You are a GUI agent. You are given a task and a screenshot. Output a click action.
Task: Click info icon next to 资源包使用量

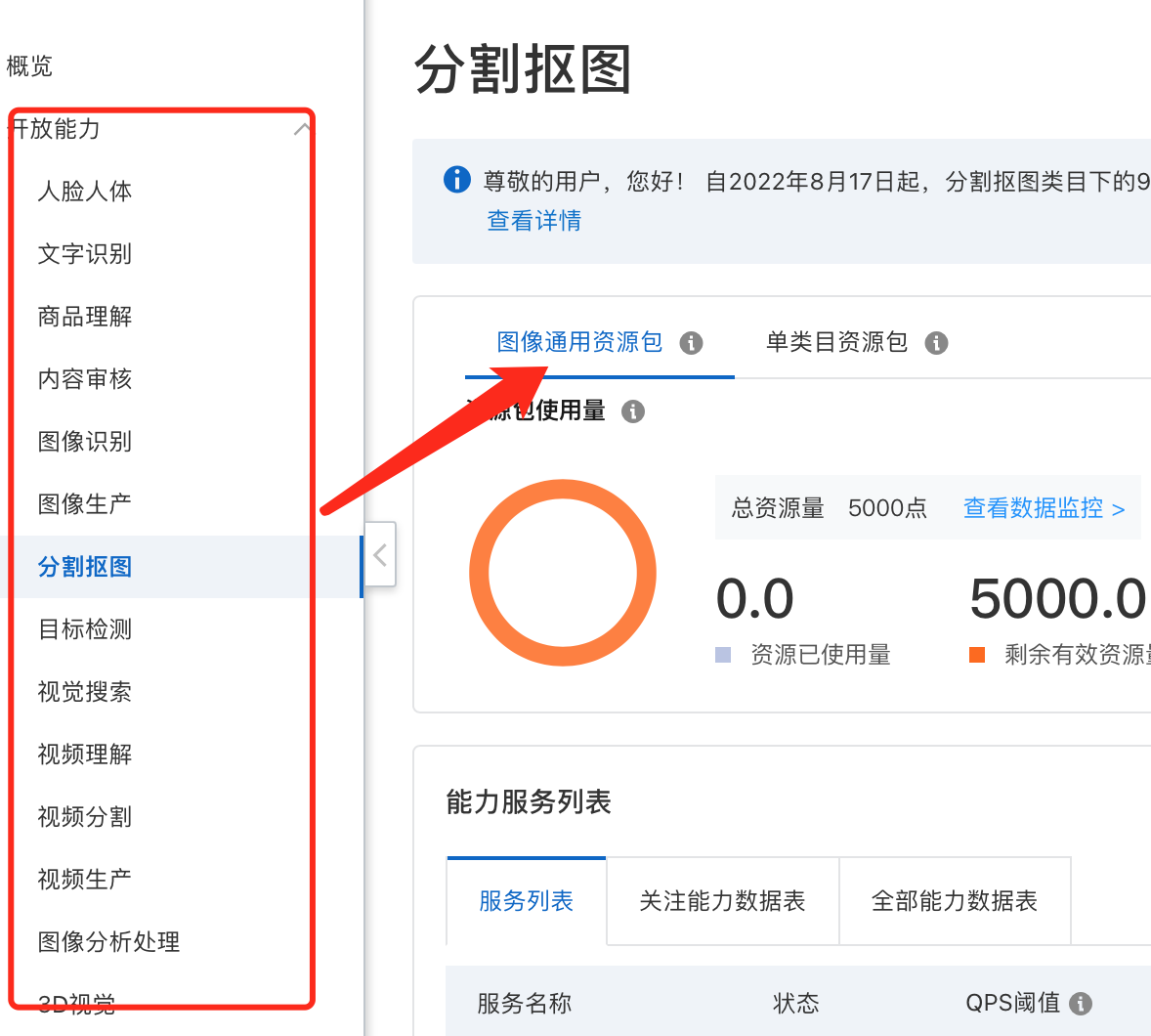click(633, 411)
